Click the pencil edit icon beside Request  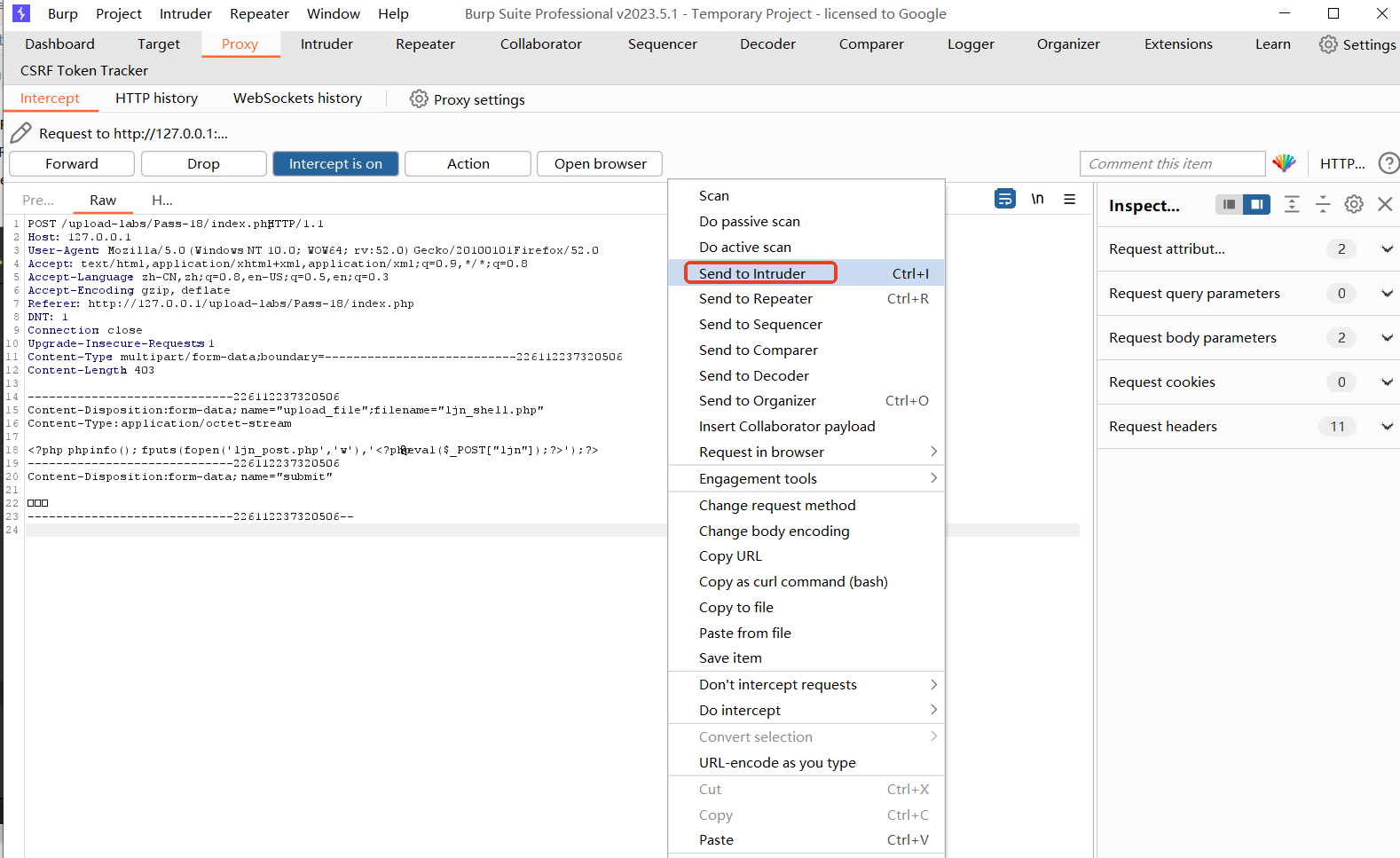[x=21, y=133]
